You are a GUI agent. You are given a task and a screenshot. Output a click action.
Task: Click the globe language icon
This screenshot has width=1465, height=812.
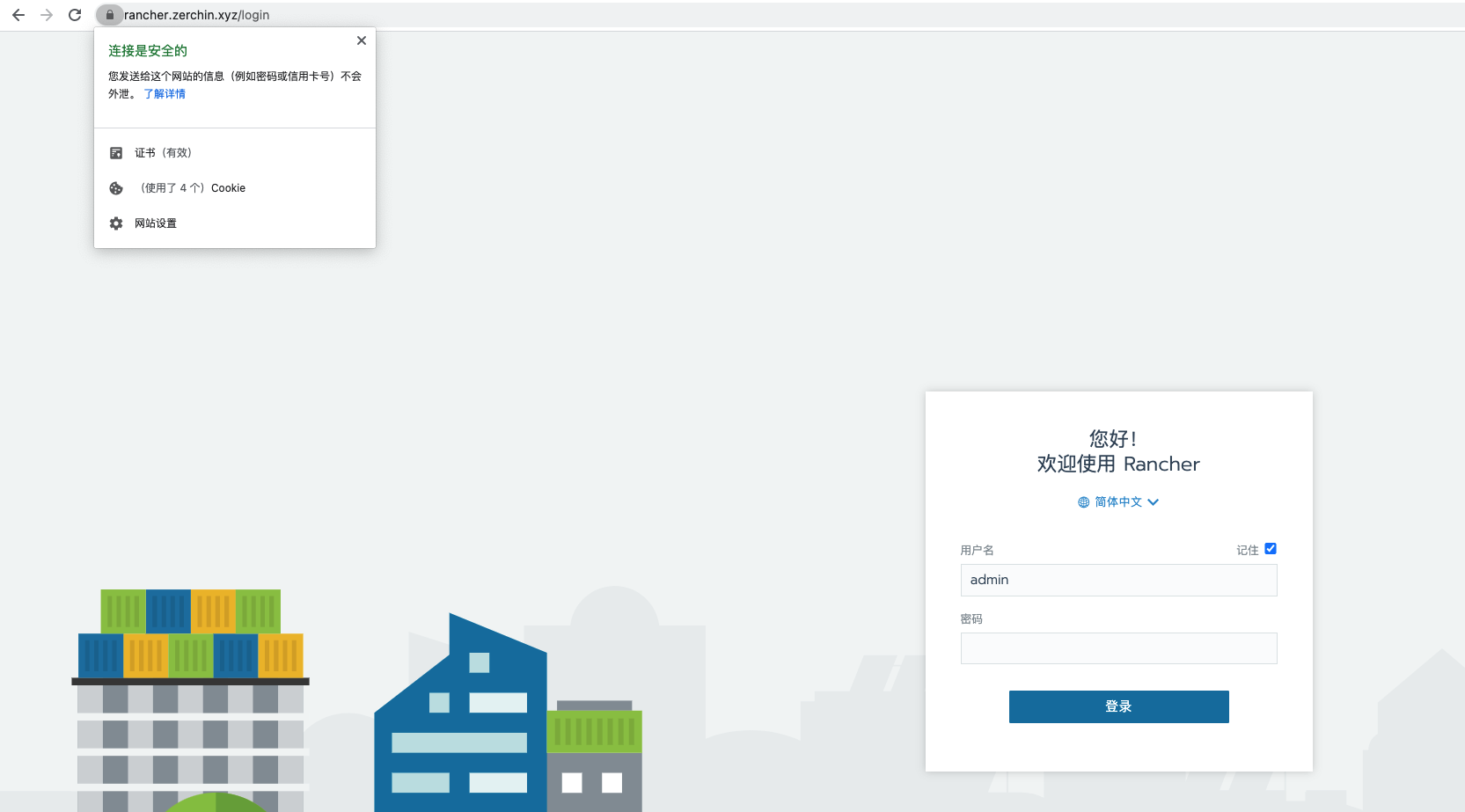pyautogui.click(x=1084, y=502)
